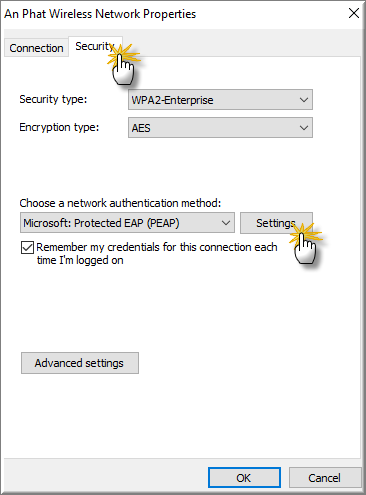
Task: Open the AES encryption type combo box
Action: pos(220,127)
